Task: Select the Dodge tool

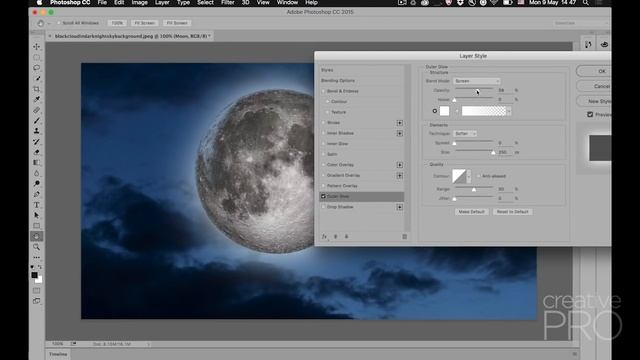Action: coord(37,184)
